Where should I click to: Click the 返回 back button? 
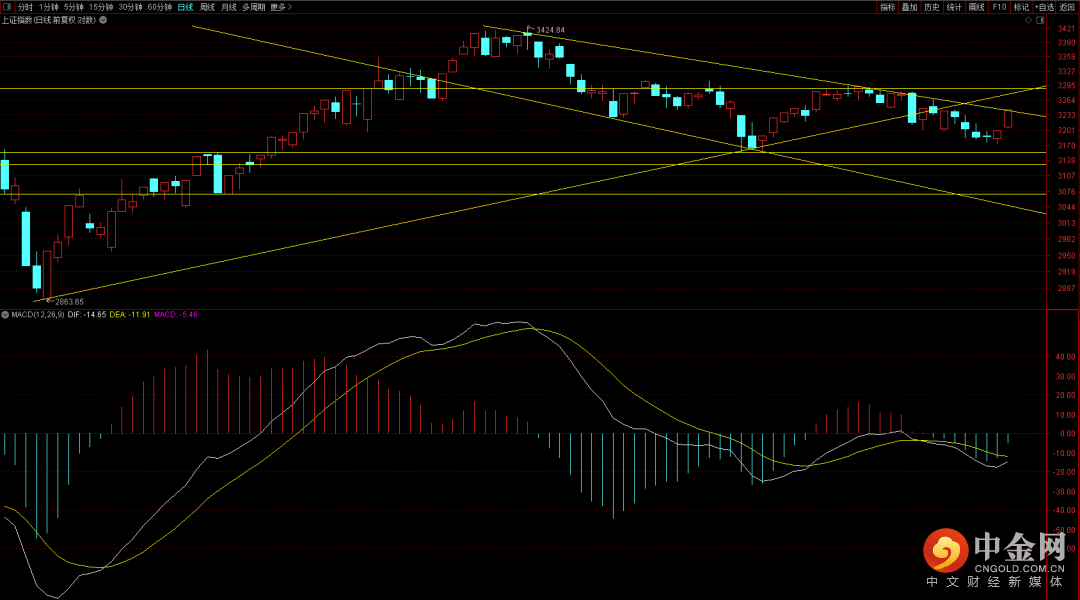[1067, 7]
